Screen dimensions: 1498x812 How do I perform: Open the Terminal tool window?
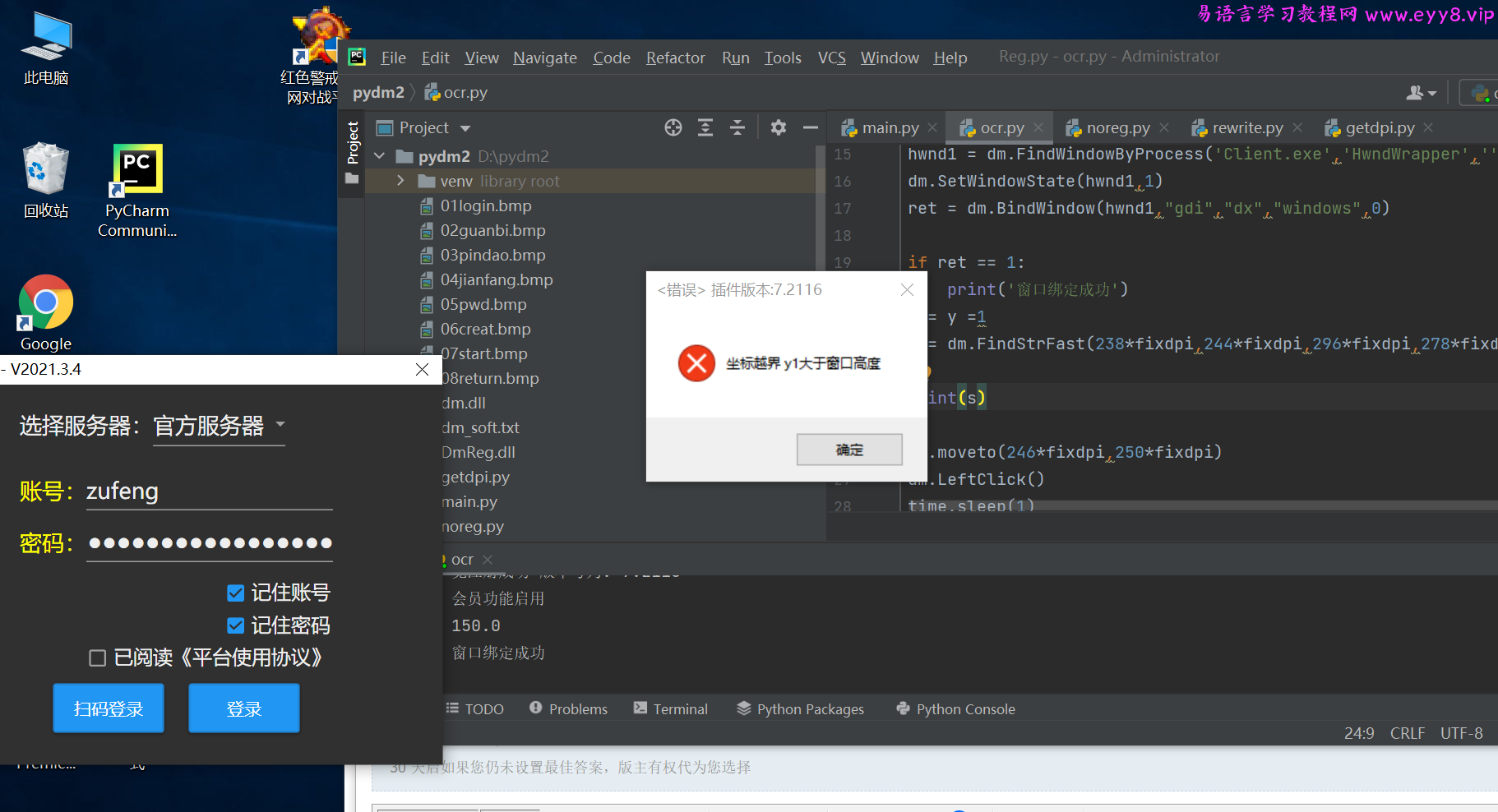pos(671,708)
